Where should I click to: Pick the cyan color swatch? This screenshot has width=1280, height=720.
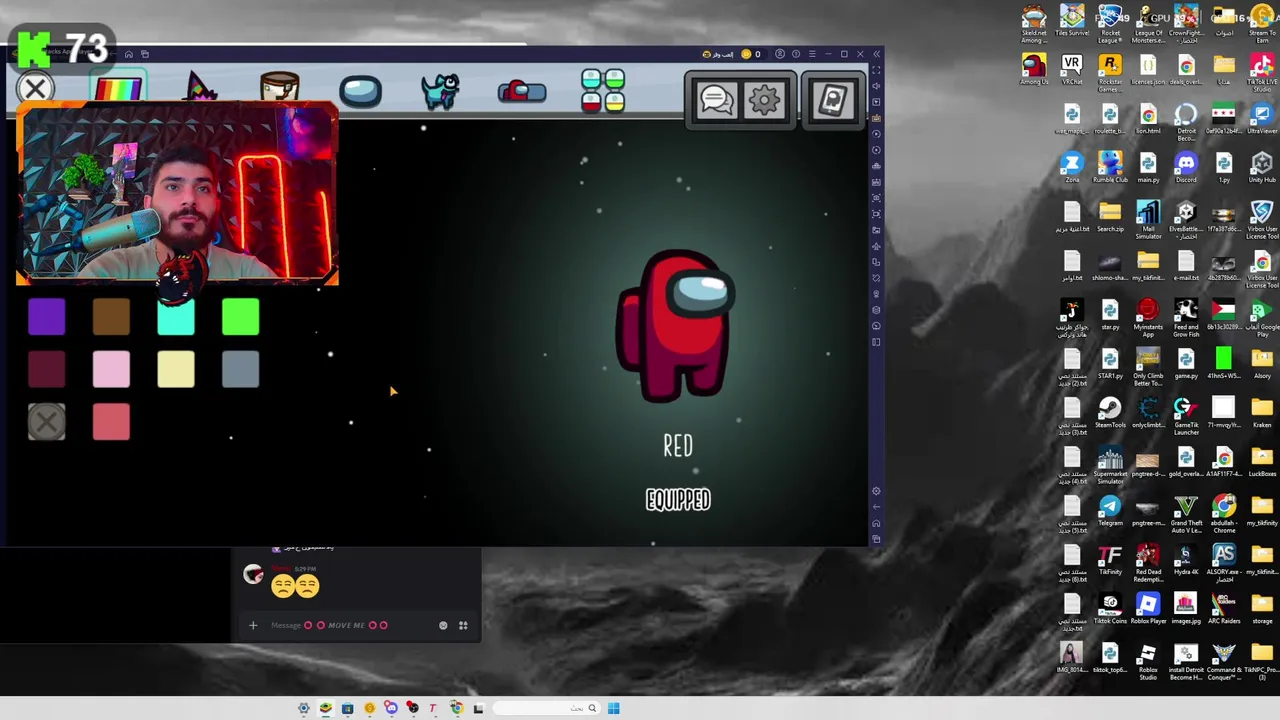click(176, 318)
